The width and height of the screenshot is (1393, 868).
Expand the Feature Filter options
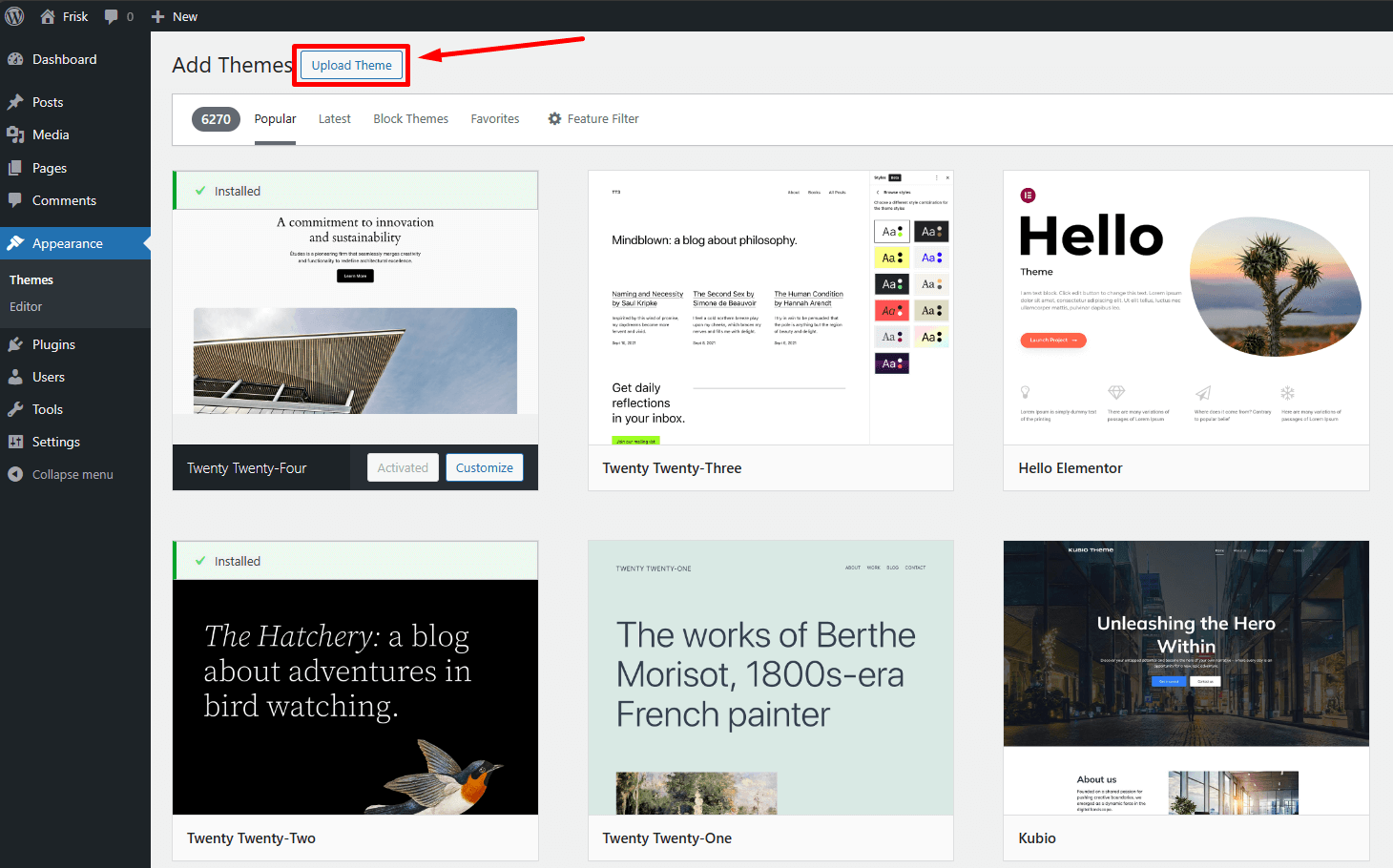(593, 119)
